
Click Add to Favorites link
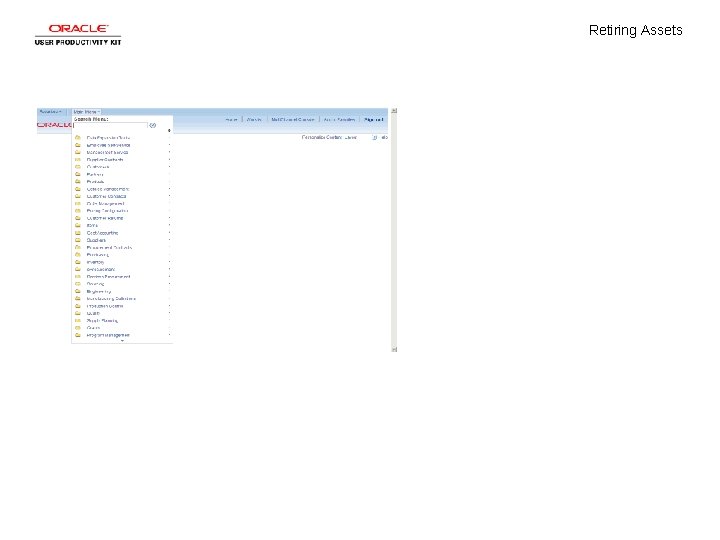pyautogui.click(x=339, y=120)
